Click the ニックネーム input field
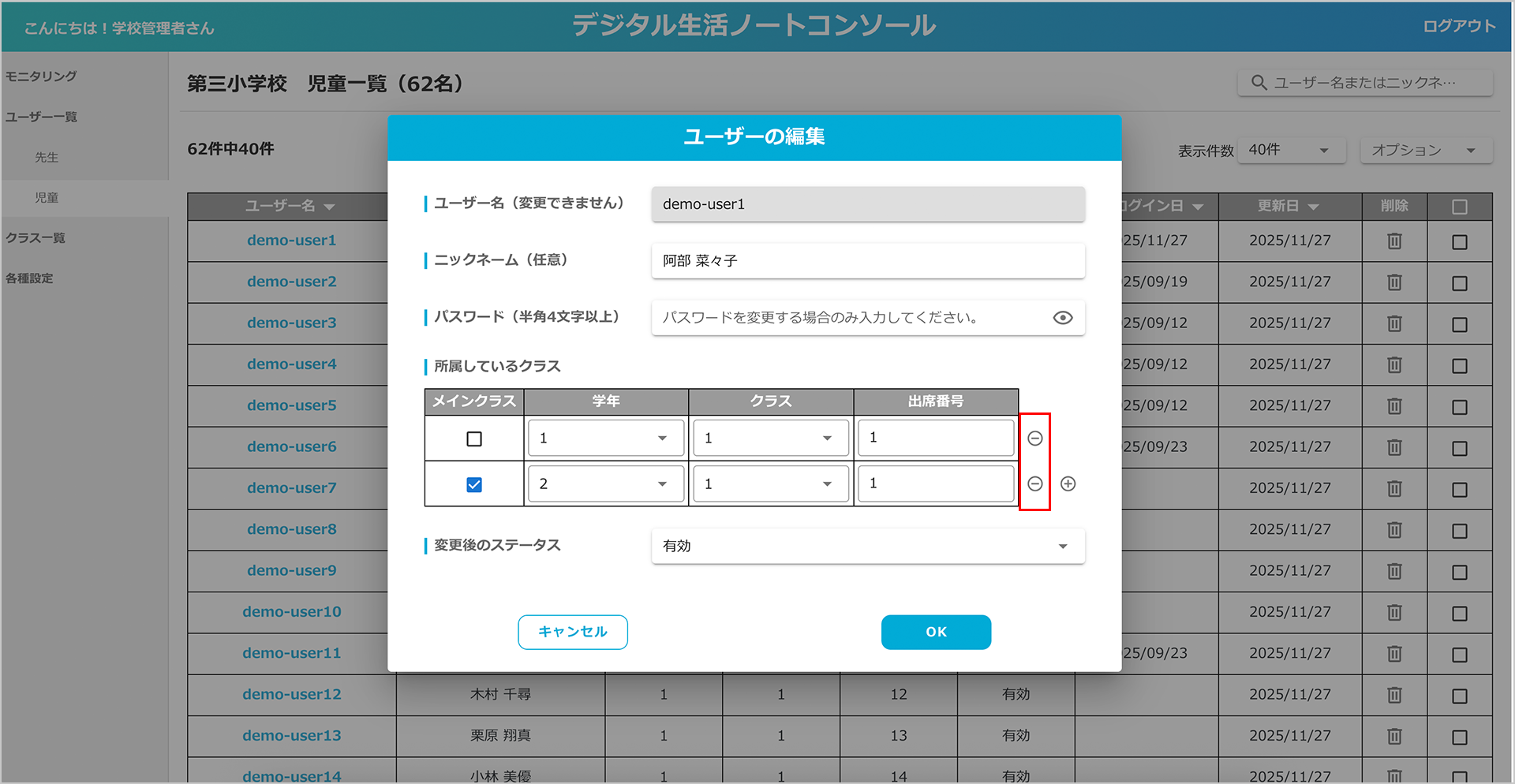Image resolution: width=1515 pixels, height=784 pixels. [x=868, y=261]
